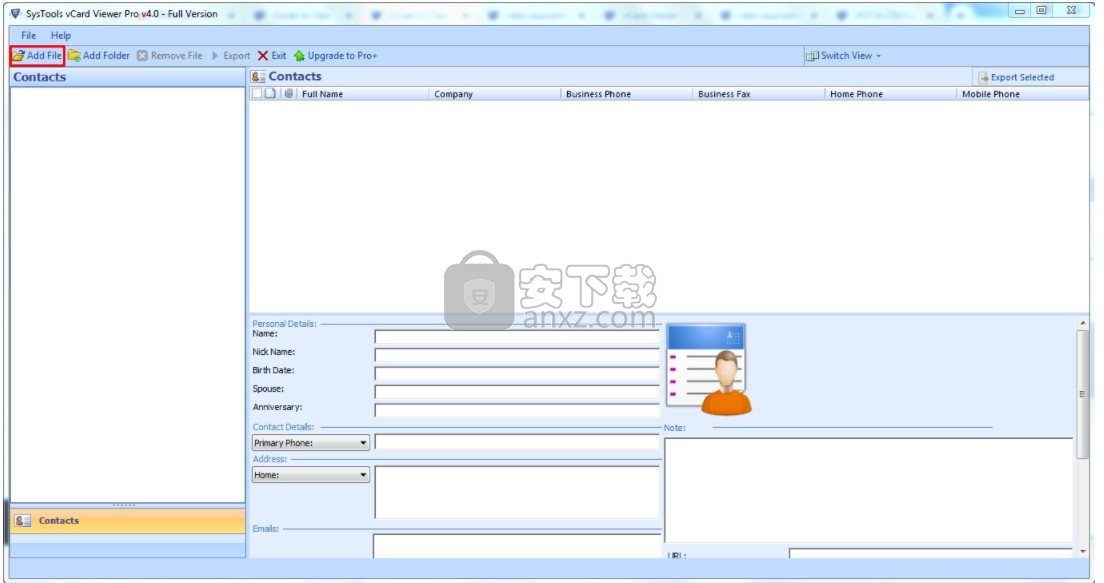This screenshot has height=583, width=1104.
Task: Sort by the Full Name column header
Action: point(363,94)
